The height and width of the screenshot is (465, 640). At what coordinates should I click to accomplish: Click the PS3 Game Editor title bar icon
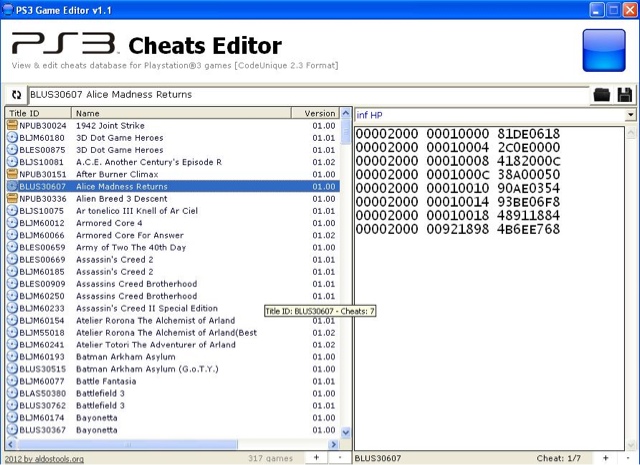[x=7, y=9]
